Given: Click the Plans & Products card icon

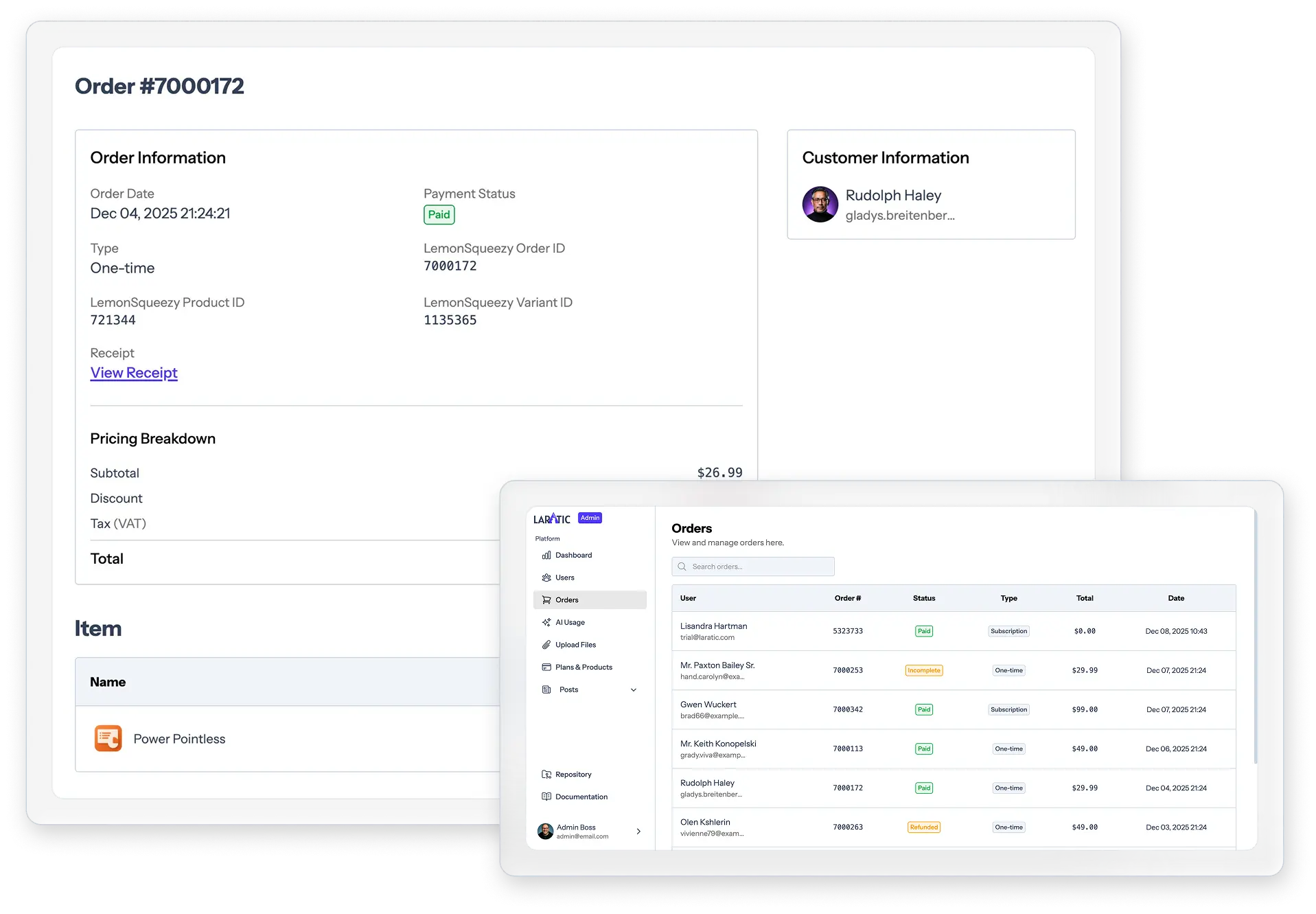Looking at the screenshot, I should pyautogui.click(x=546, y=667).
